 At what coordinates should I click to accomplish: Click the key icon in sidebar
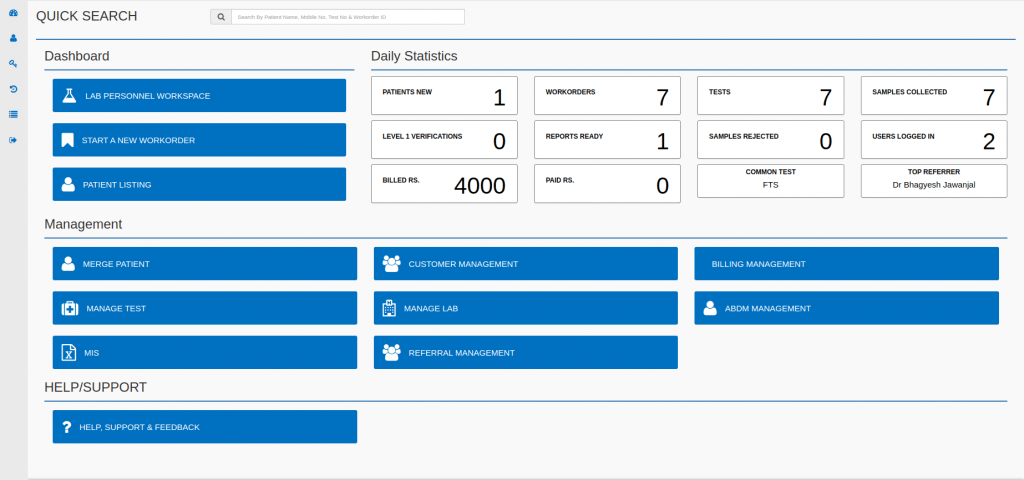point(13,63)
